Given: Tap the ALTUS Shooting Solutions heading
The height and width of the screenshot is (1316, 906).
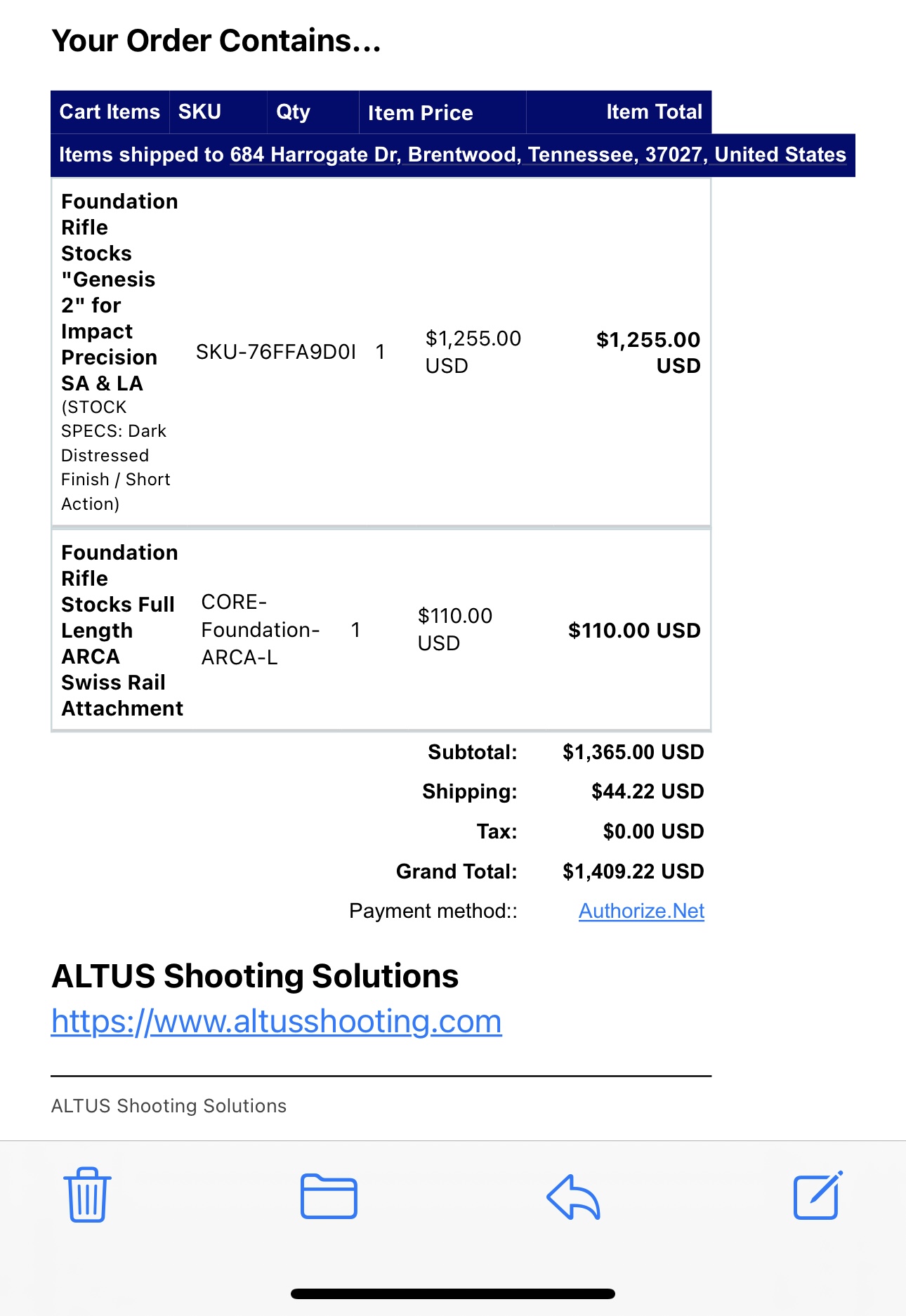Looking at the screenshot, I should click(x=255, y=976).
